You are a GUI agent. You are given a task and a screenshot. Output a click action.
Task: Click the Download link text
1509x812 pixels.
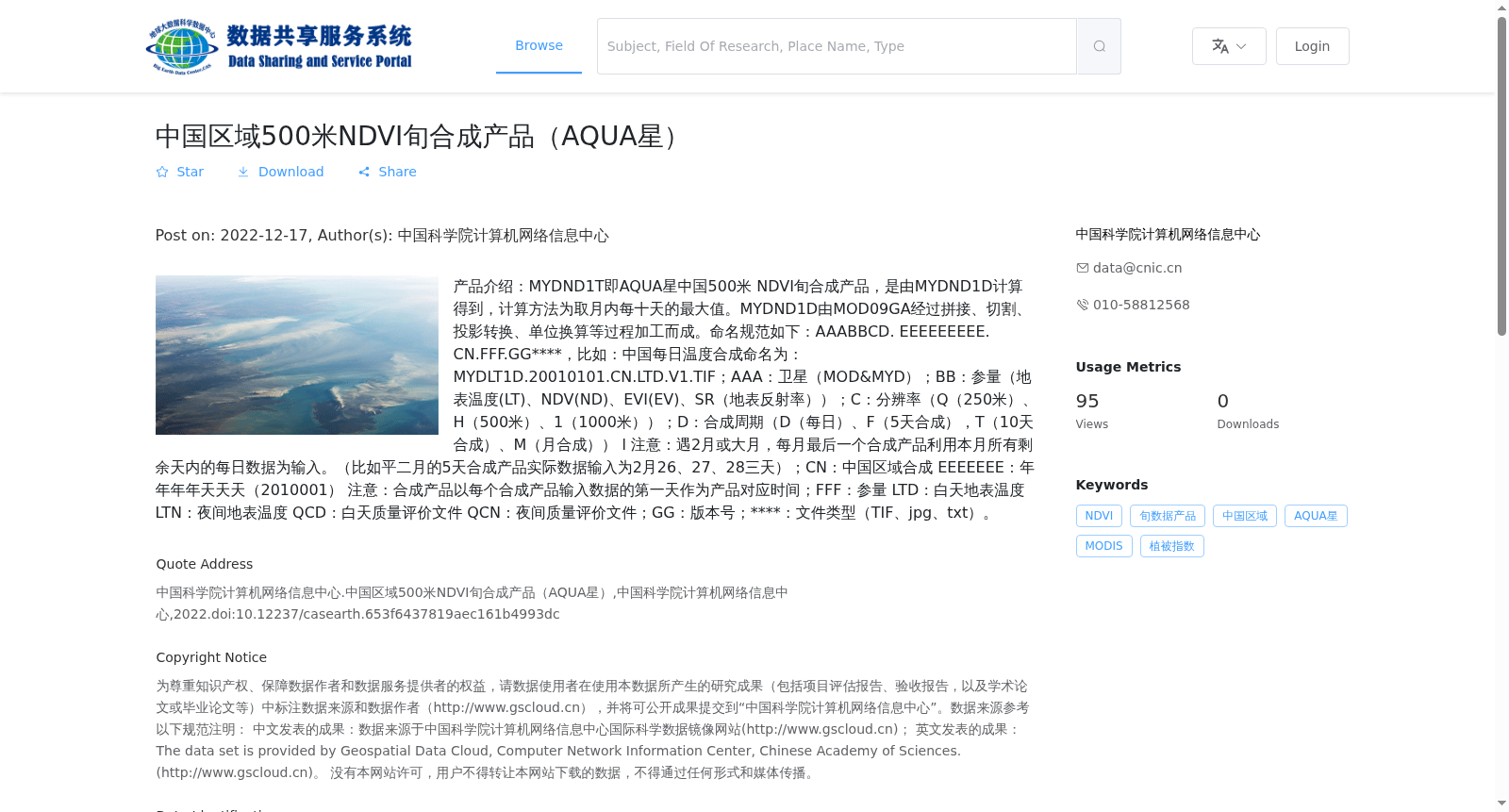click(291, 172)
